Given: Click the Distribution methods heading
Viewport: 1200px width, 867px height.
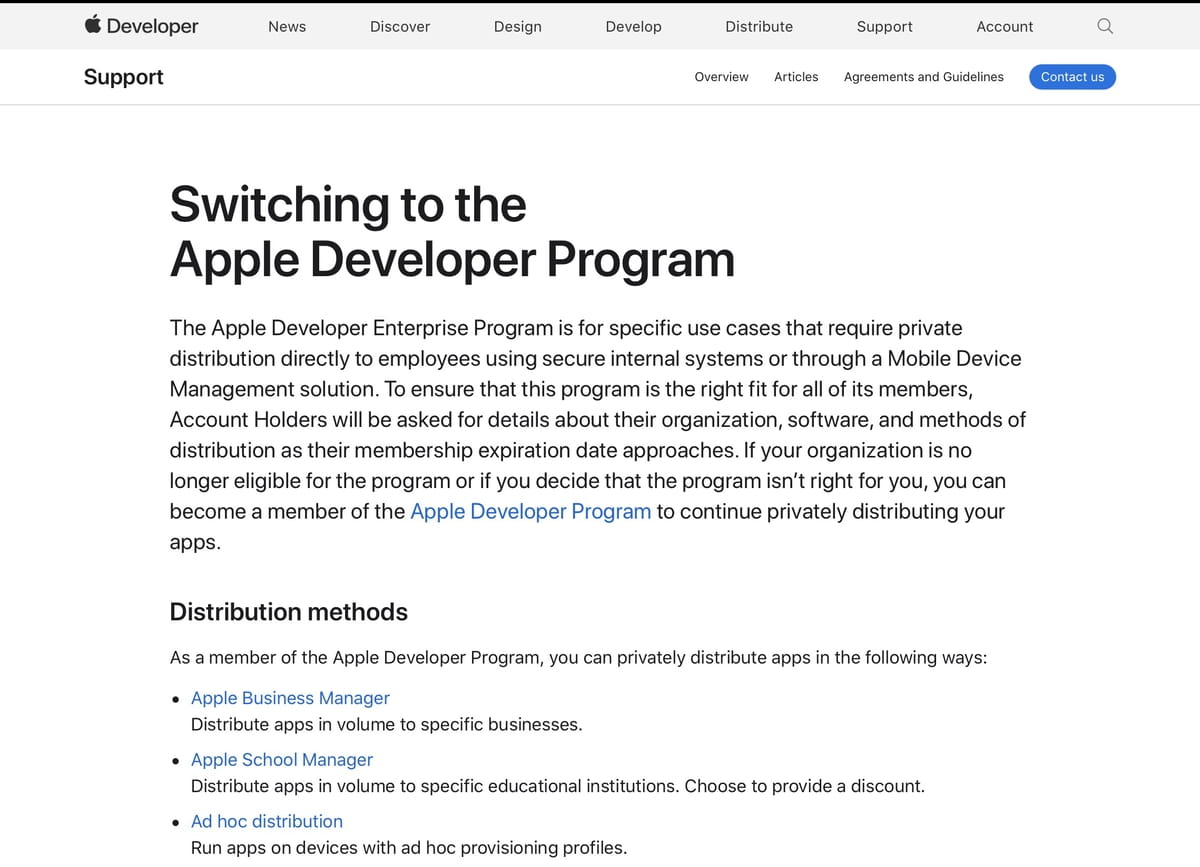Looking at the screenshot, I should (289, 612).
